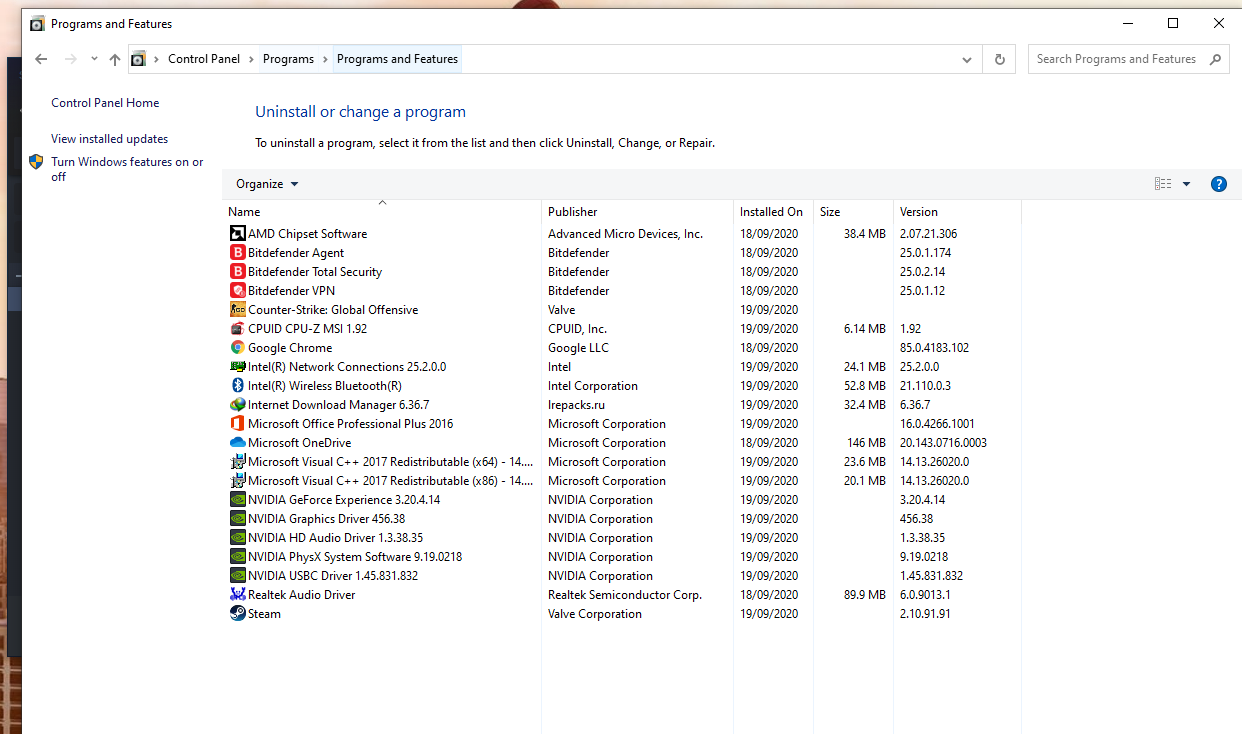Open Turn Windows features on or off
1242x734 pixels.
pos(127,169)
